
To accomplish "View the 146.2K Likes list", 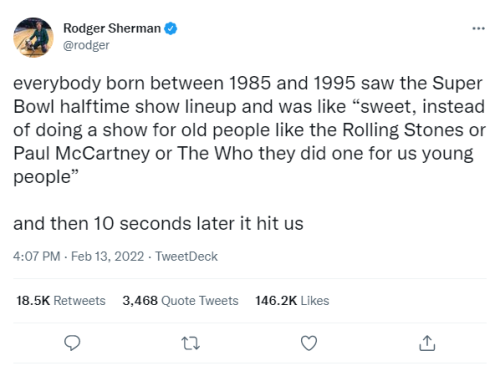I will pyautogui.click(x=292, y=301).
